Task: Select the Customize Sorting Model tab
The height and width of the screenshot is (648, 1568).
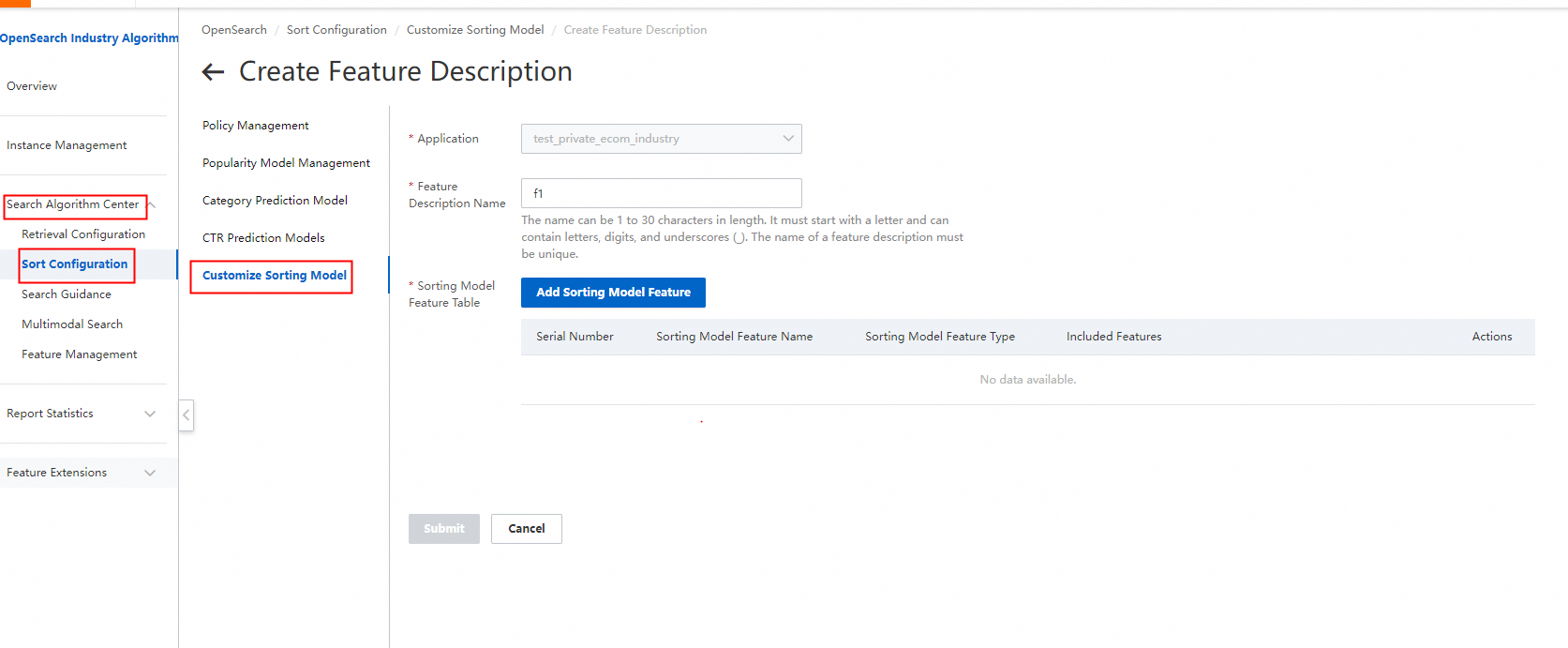Action: click(x=275, y=276)
